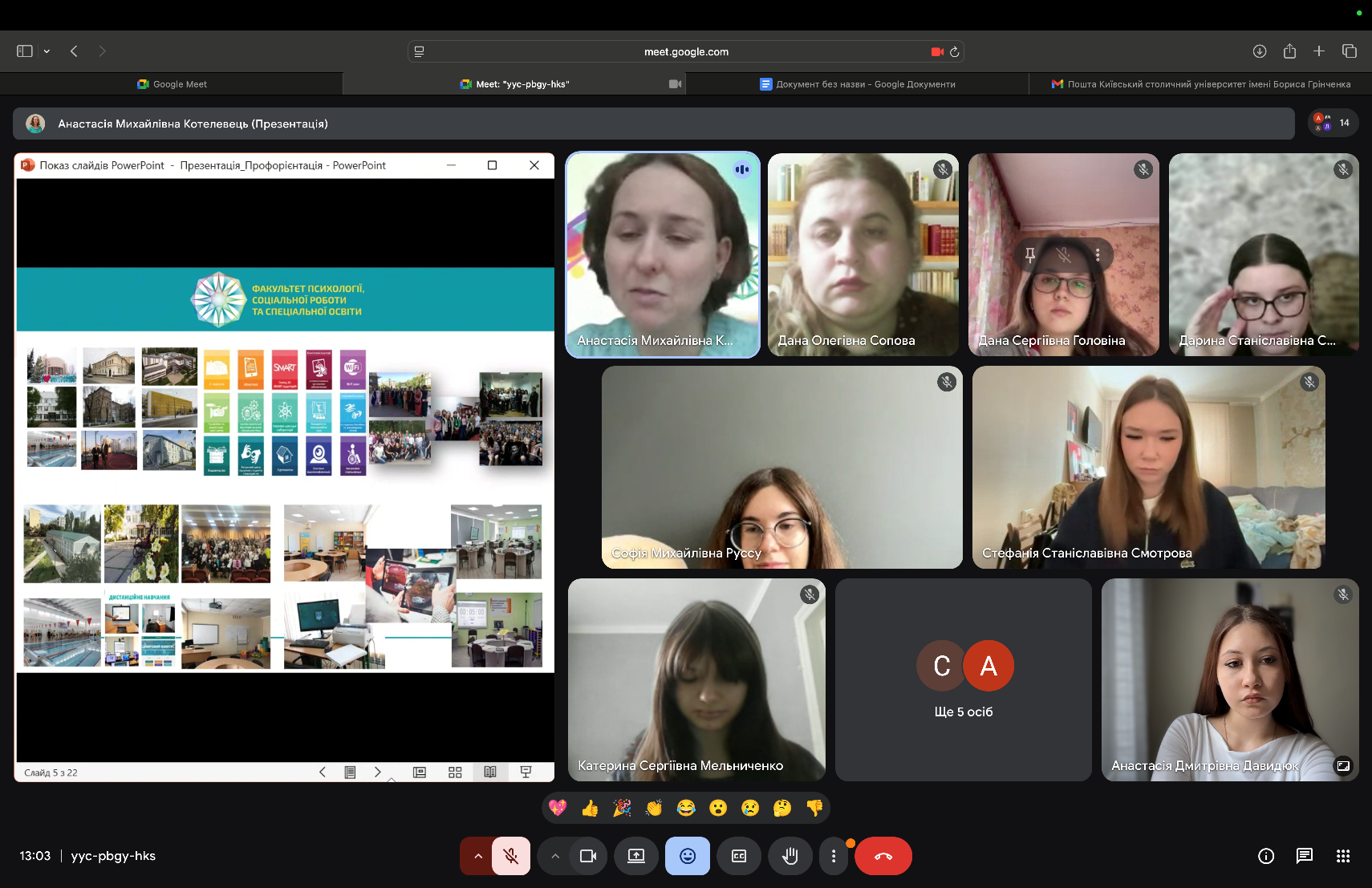1372x888 pixels.
Task: Leave the call
Action: [x=883, y=856]
